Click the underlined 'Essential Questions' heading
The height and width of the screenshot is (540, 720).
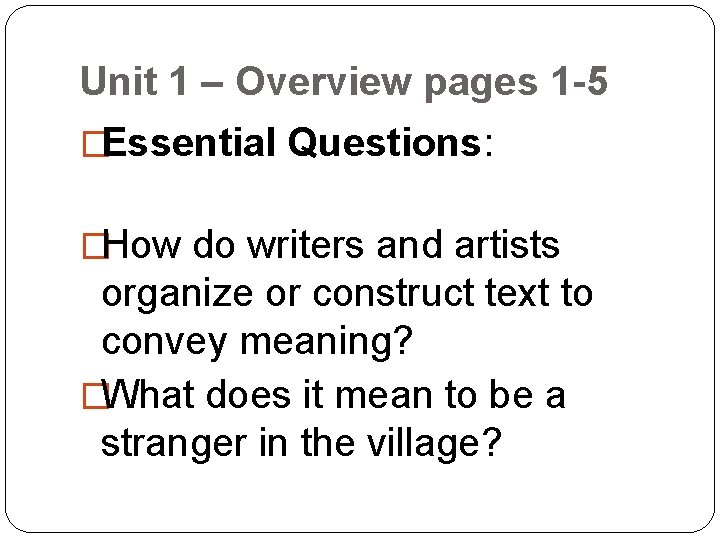click(292, 144)
